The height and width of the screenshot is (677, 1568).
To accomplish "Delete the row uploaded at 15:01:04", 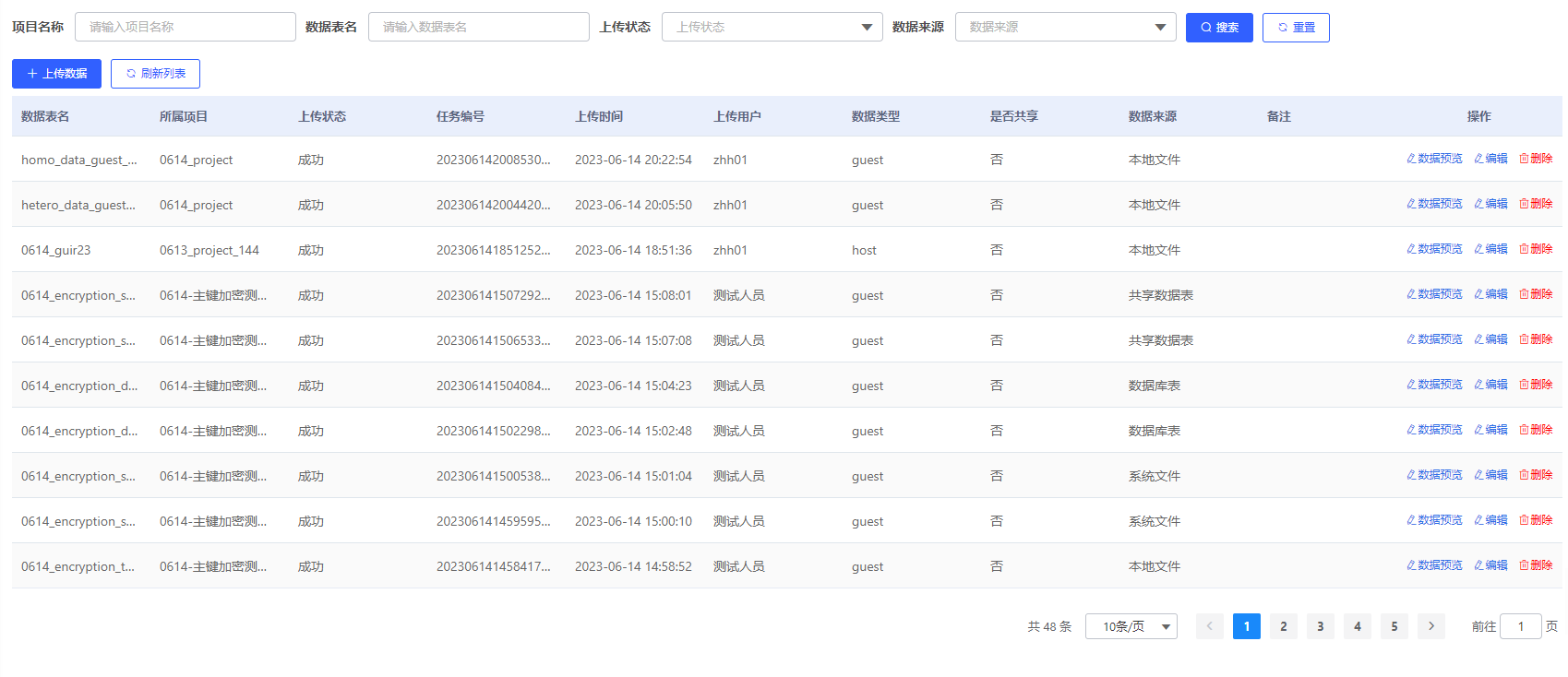I will [x=1536, y=475].
